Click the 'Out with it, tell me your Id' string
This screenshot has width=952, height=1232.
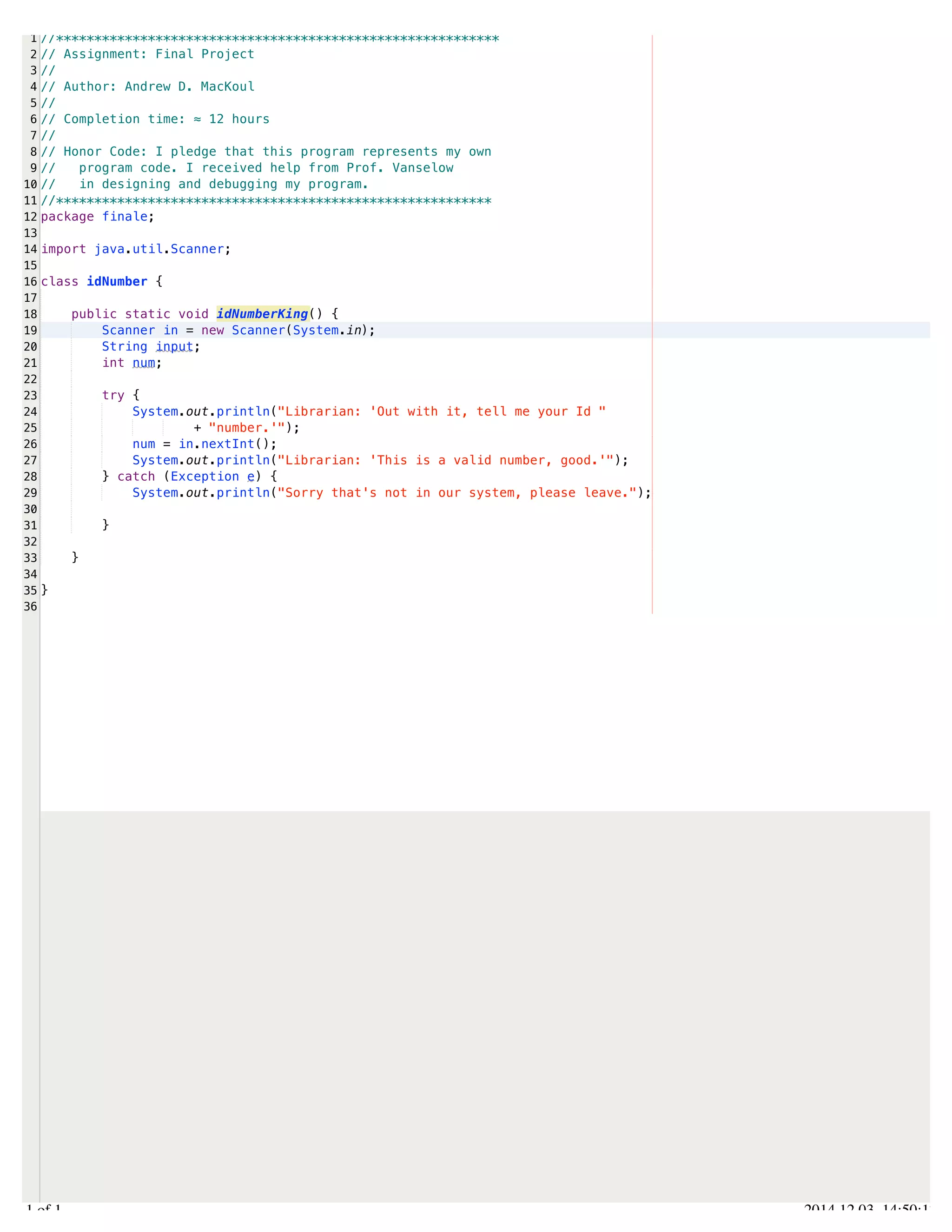click(442, 412)
